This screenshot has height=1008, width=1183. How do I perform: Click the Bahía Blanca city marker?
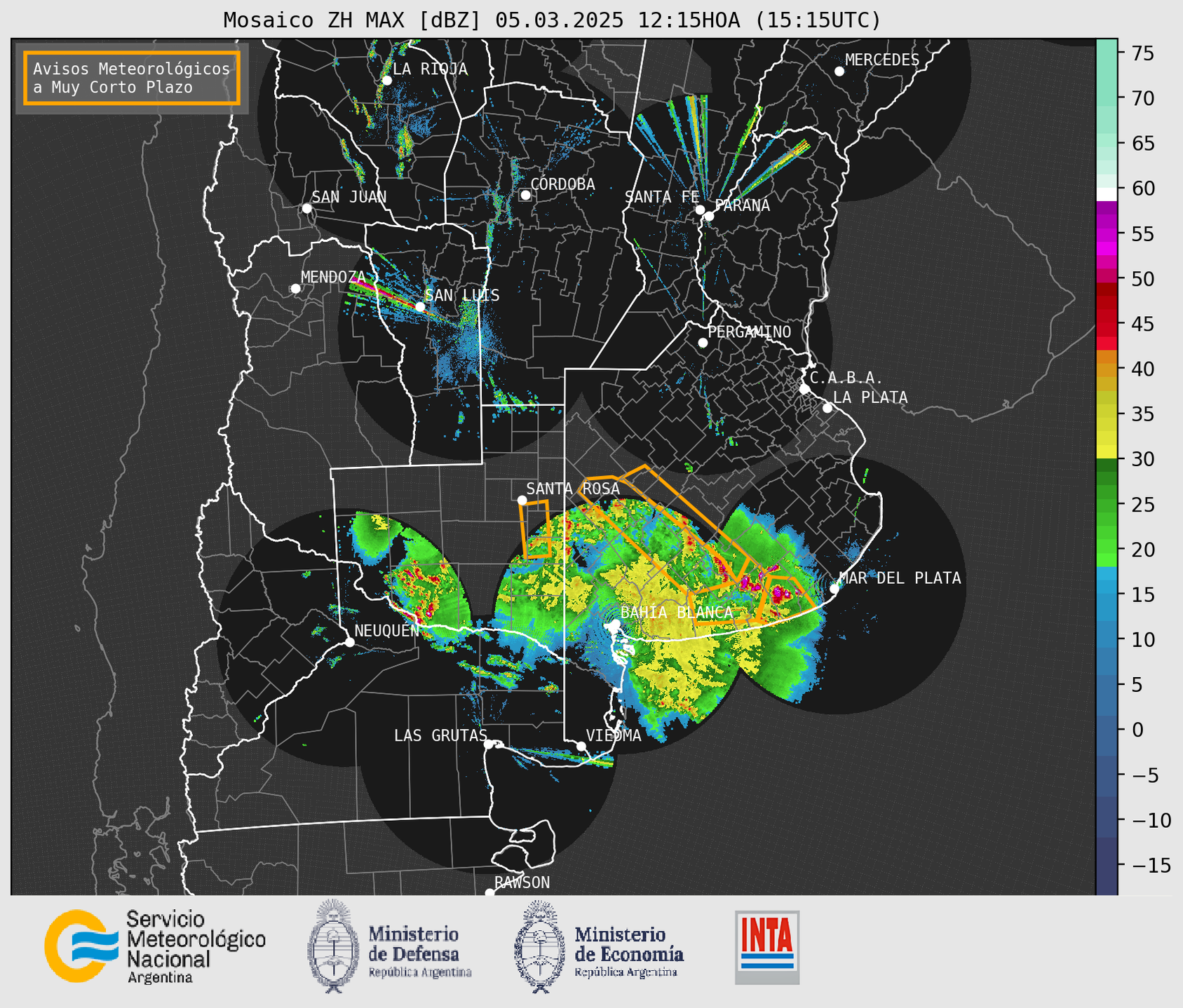tap(615, 623)
